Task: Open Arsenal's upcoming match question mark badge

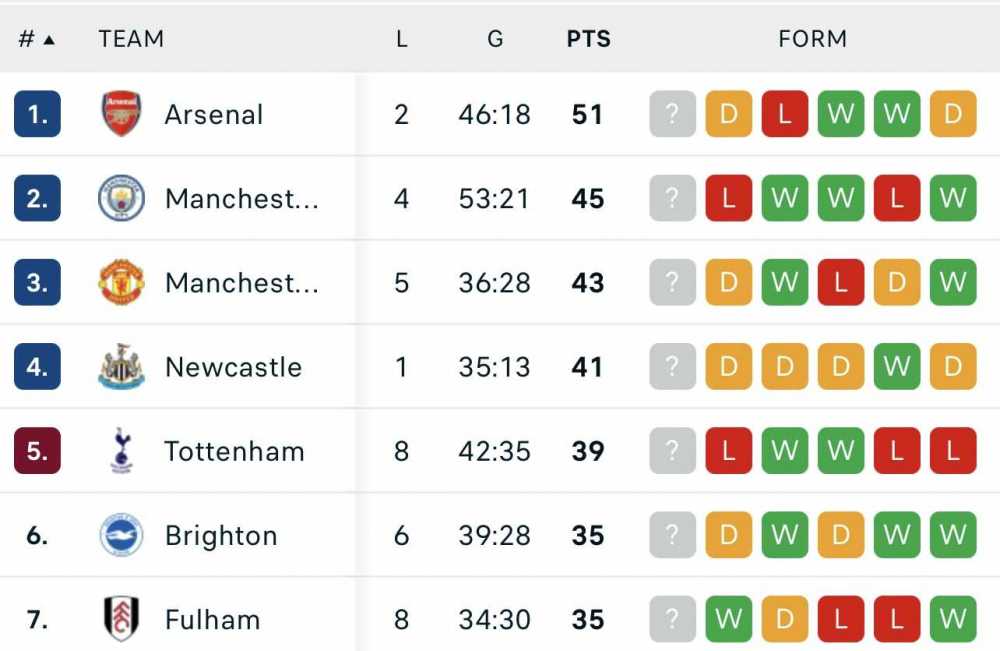Action: [672, 114]
